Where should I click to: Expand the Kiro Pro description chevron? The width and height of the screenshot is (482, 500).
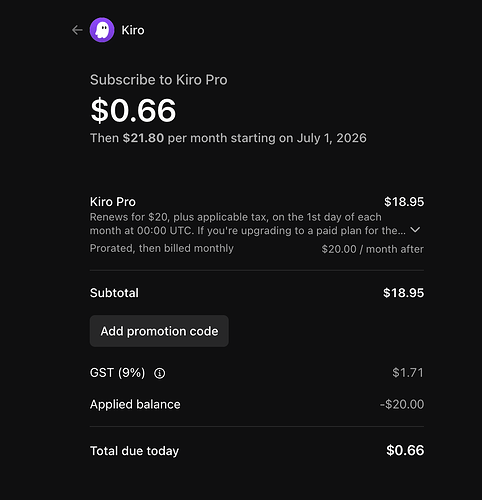coord(415,230)
